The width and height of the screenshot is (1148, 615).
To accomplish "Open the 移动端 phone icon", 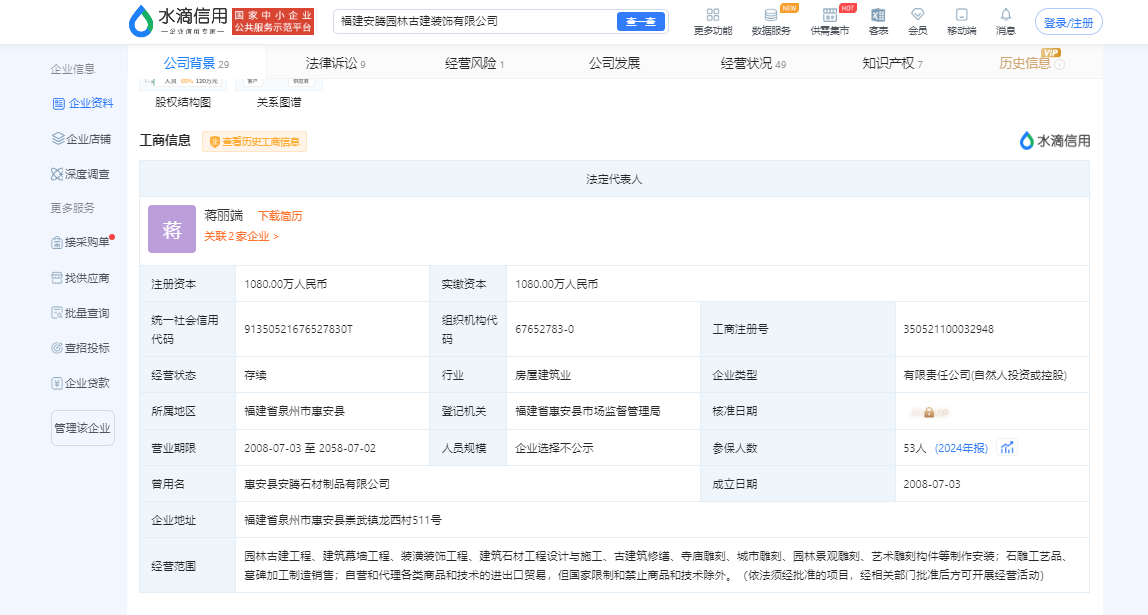I will tap(961, 15).
